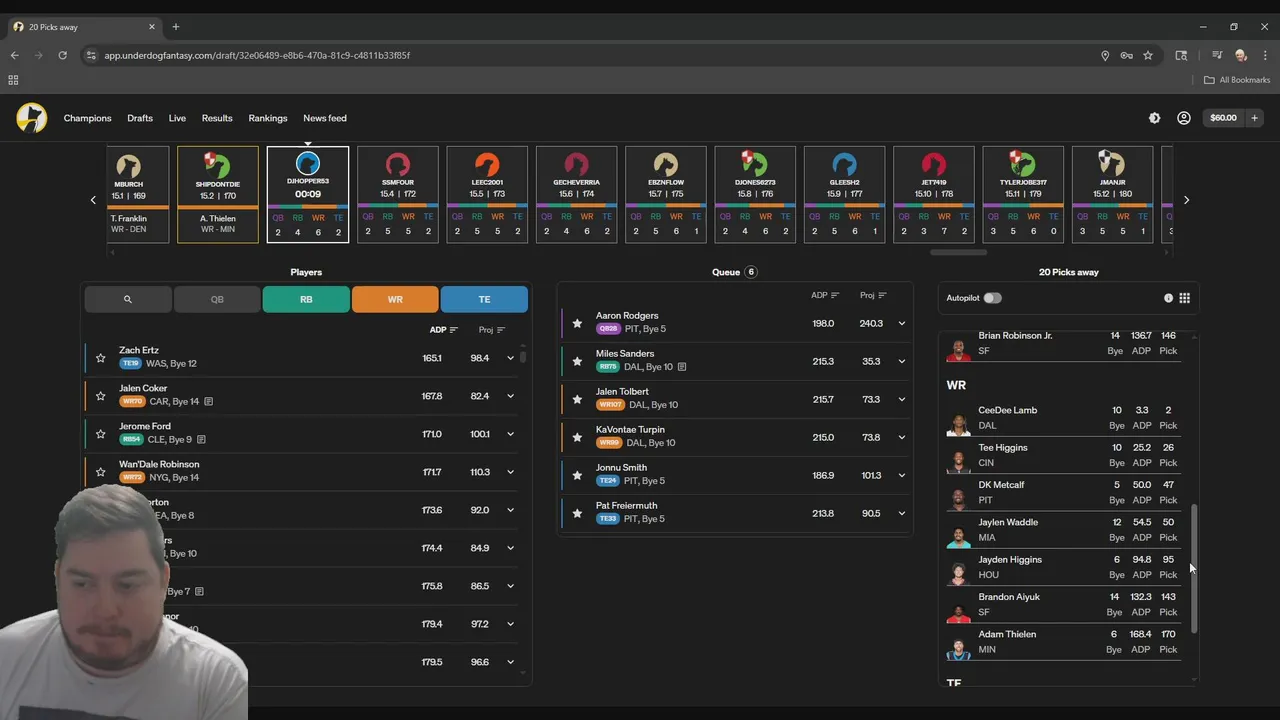
Task: Toggle the Autopilot switch
Action: [x=992, y=298]
